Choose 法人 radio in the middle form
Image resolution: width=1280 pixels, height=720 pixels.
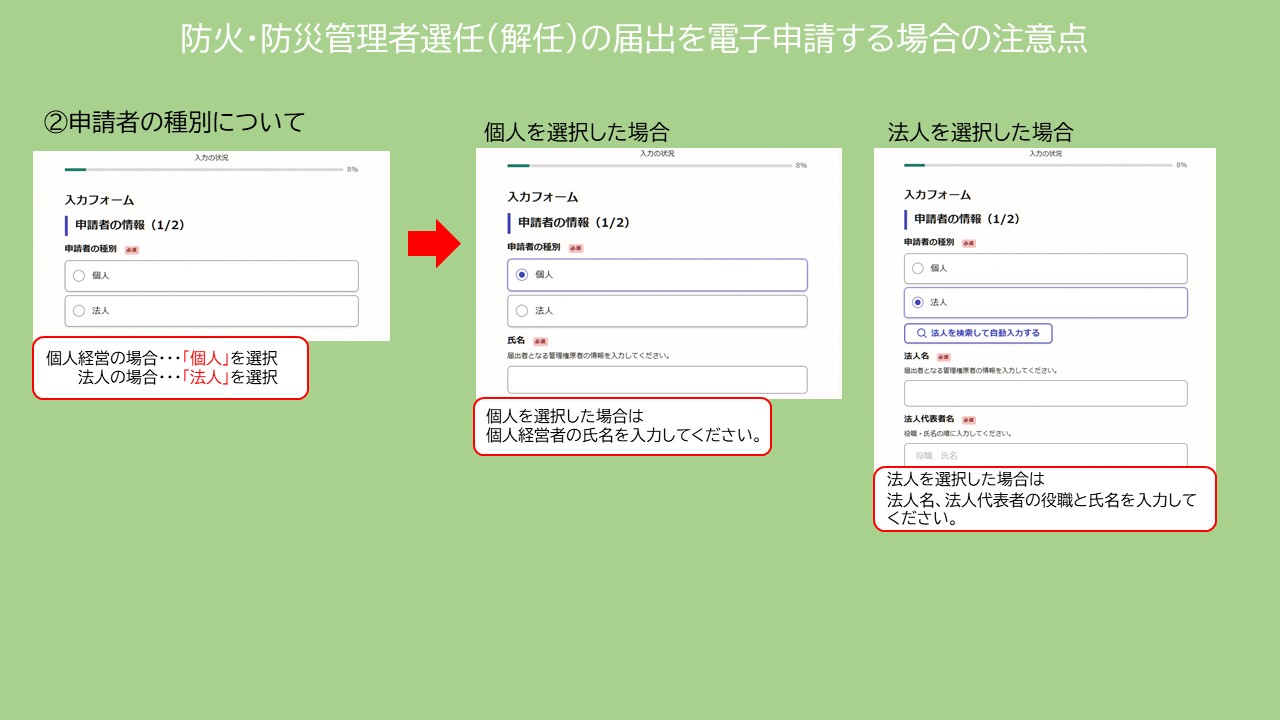point(522,311)
